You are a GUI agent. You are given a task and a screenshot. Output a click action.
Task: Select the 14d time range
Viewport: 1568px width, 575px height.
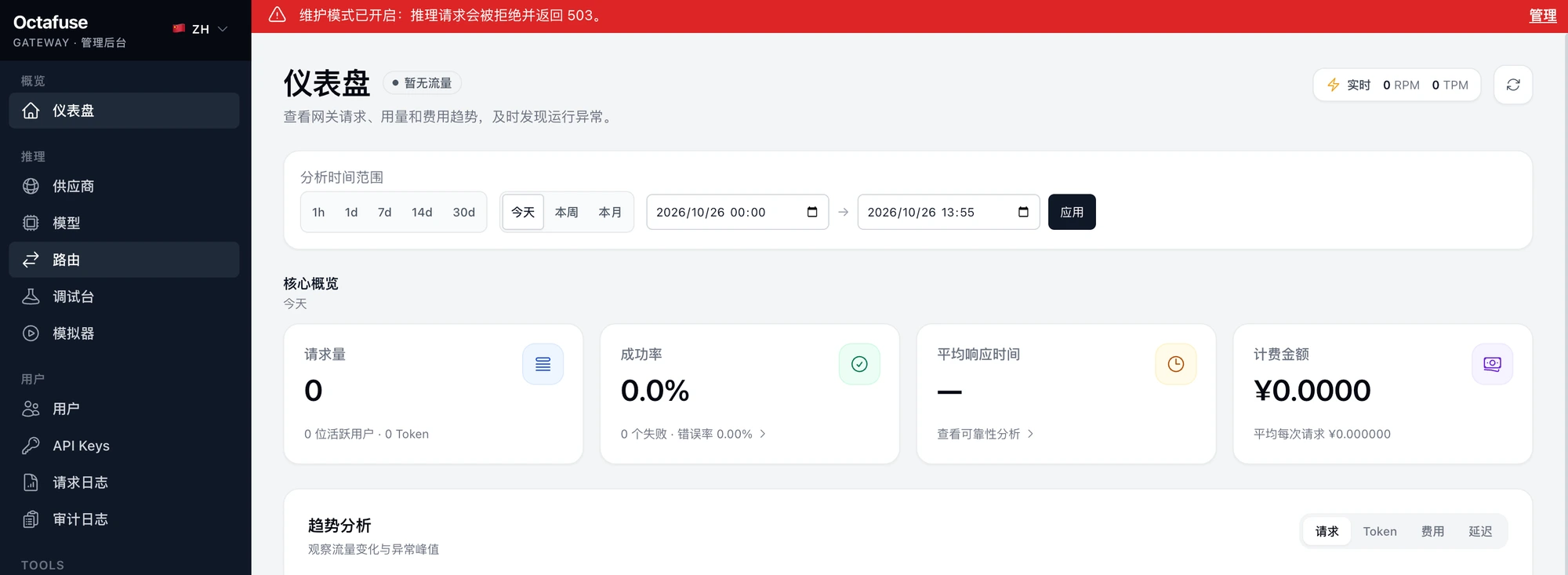coord(422,213)
